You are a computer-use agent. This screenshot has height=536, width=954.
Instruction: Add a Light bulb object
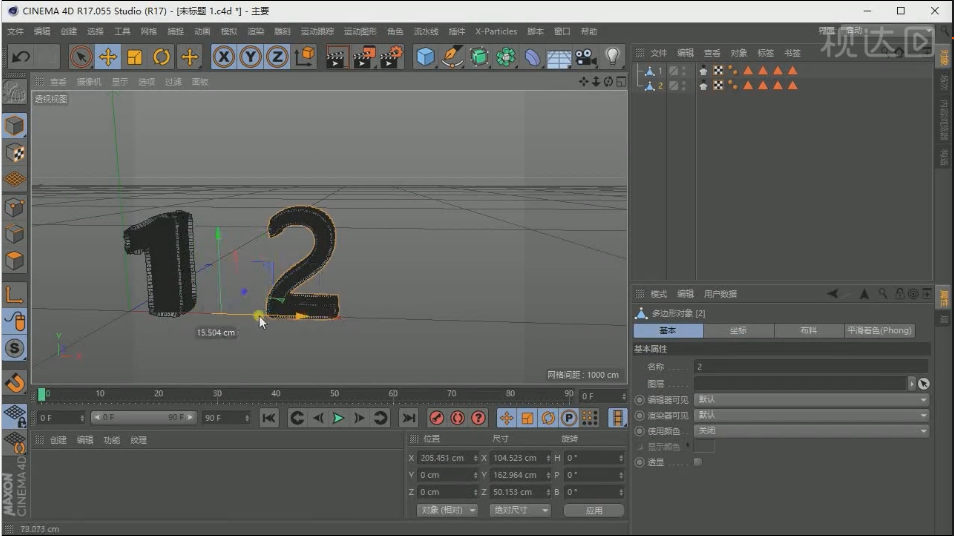(613, 57)
